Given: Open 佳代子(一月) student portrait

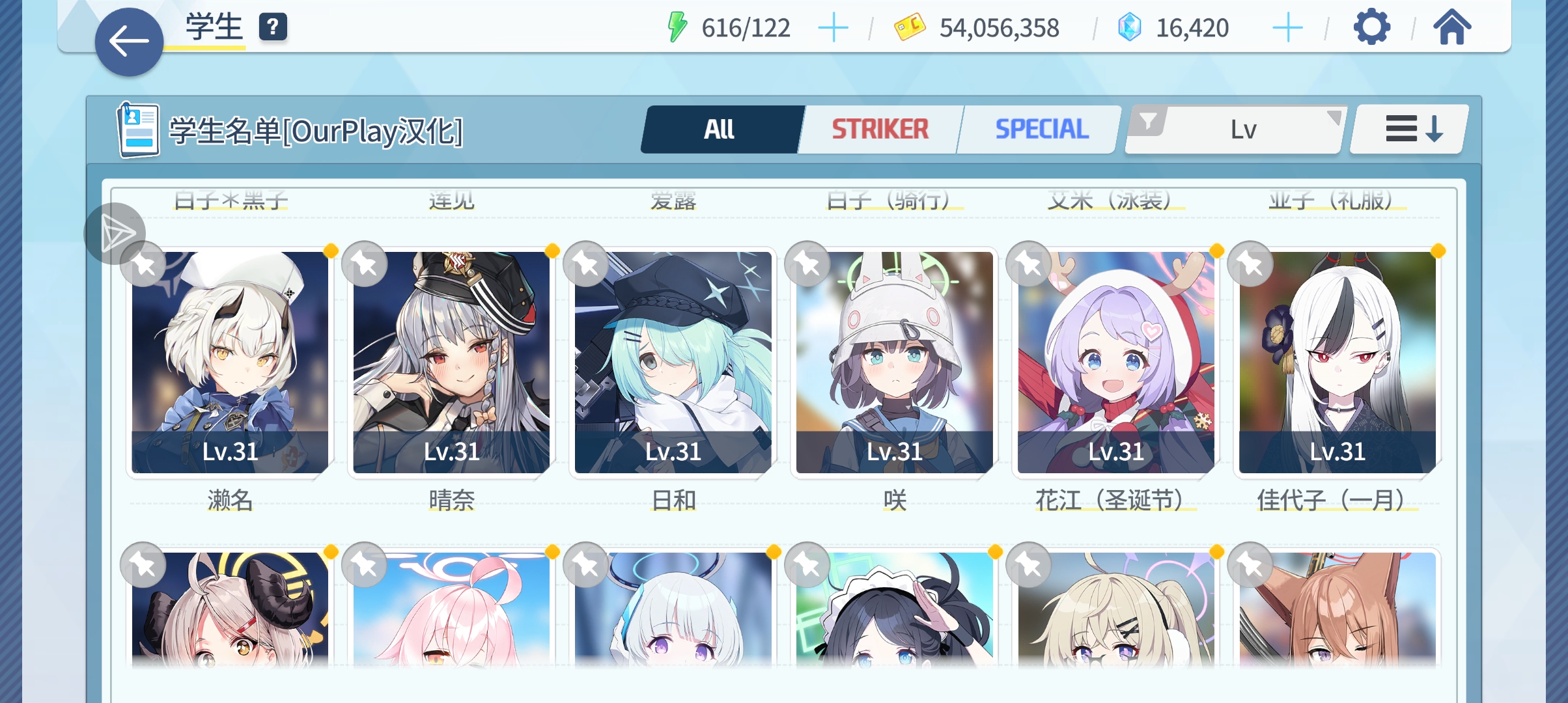Looking at the screenshot, I should 1337,363.
